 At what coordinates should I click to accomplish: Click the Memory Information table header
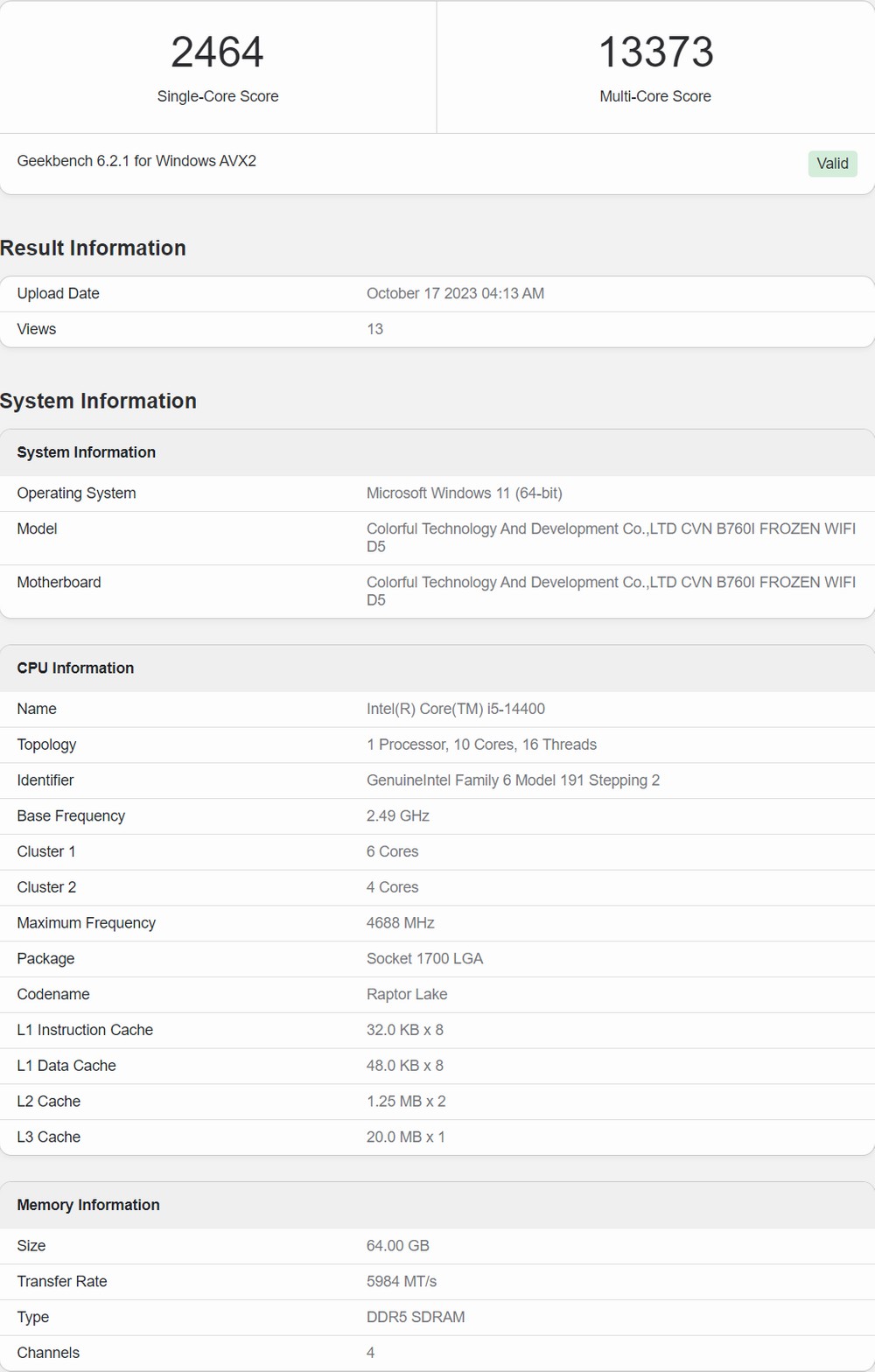88,1205
